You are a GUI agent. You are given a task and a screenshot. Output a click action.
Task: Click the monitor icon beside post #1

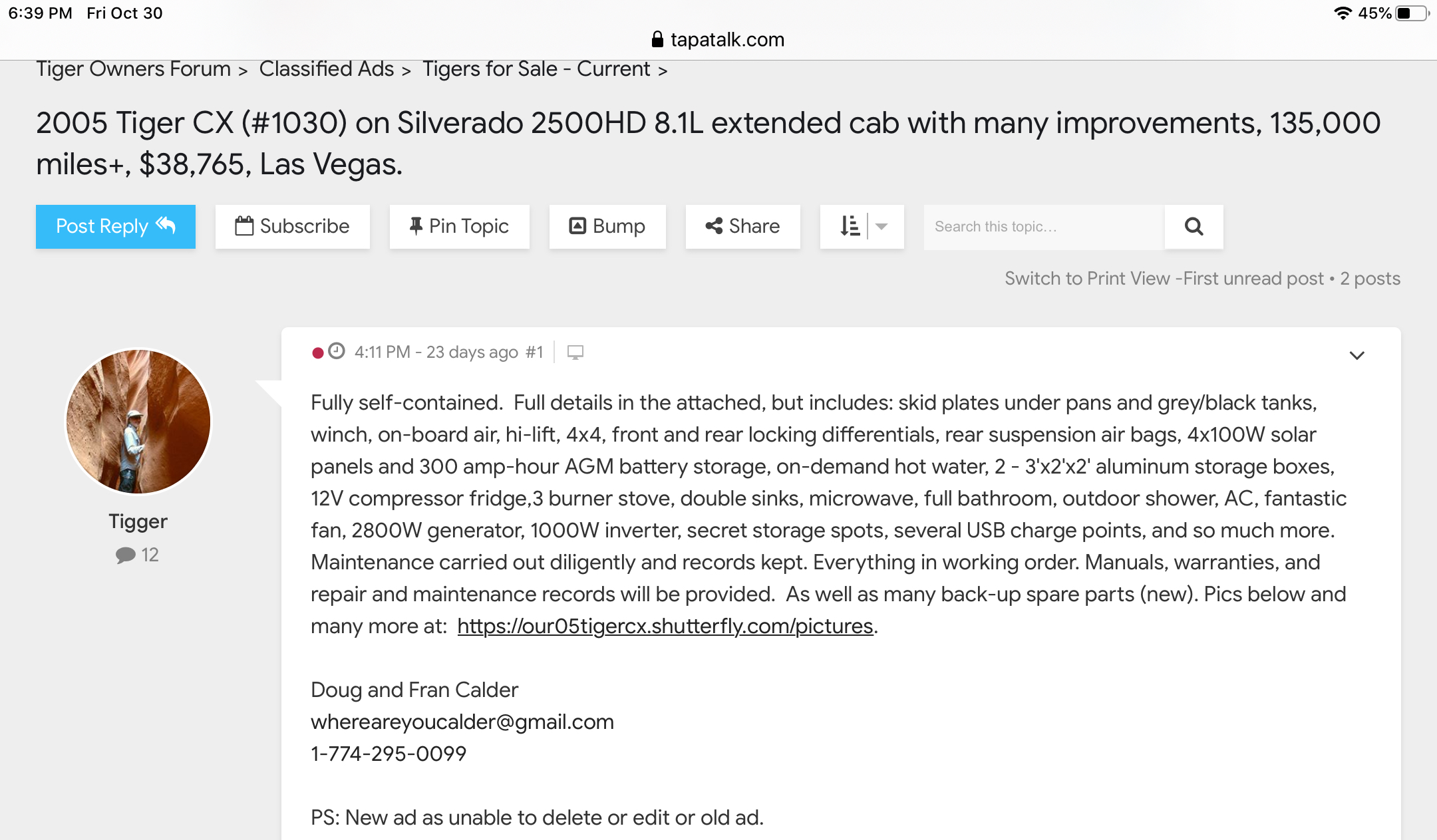click(x=575, y=352)
